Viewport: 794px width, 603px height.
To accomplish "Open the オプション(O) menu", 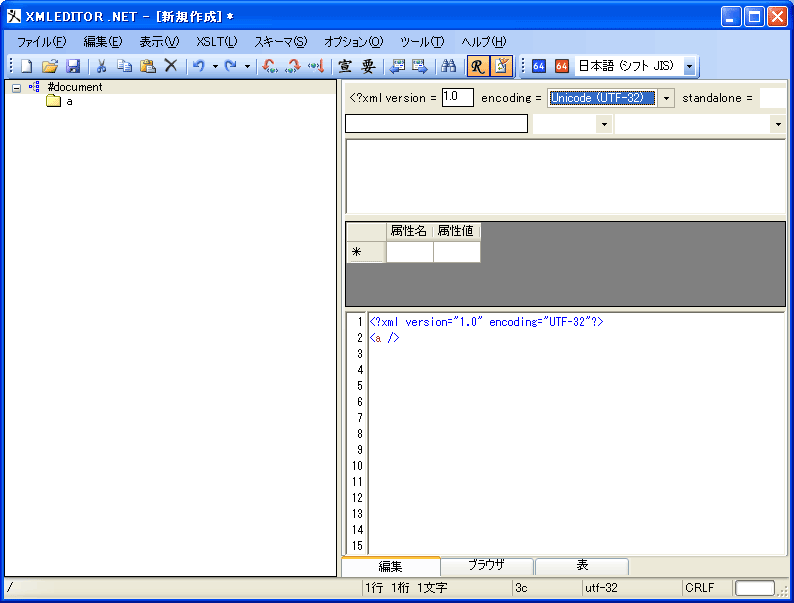I will (x=353, y=42).
